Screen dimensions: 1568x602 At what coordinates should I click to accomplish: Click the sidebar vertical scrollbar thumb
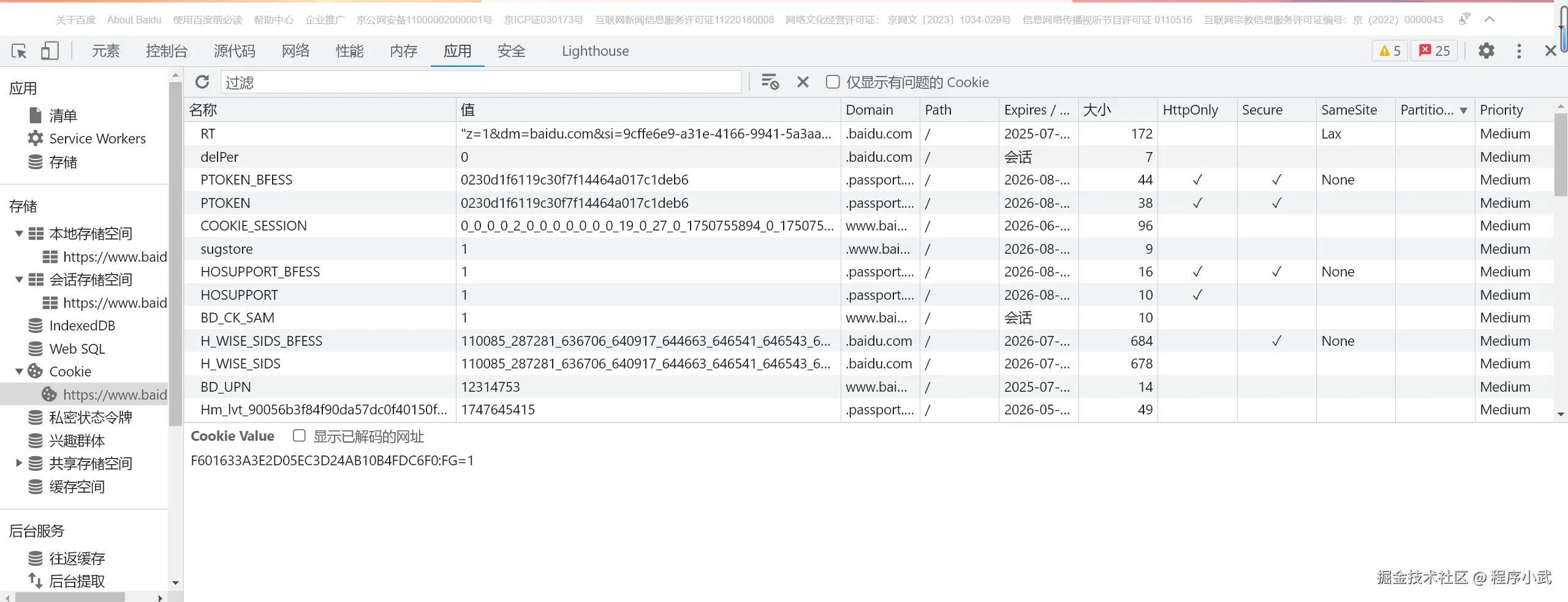(x=175, y=253)
